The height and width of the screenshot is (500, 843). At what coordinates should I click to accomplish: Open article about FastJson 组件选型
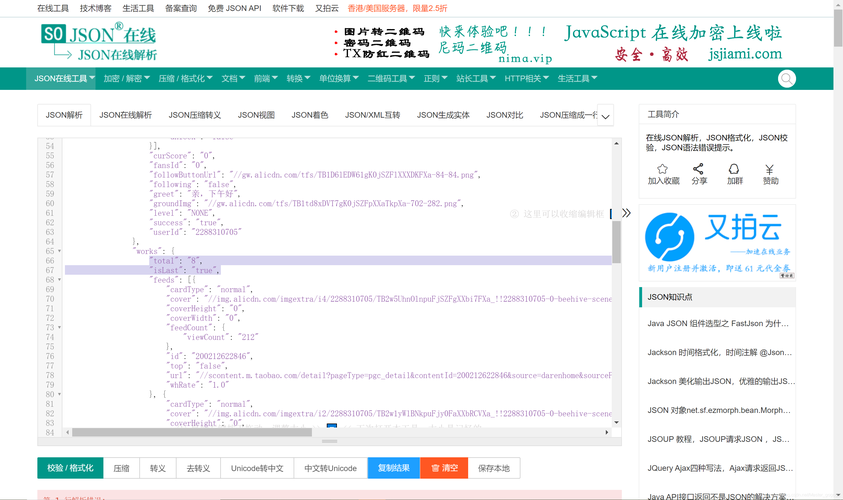[x=718, y=324]
